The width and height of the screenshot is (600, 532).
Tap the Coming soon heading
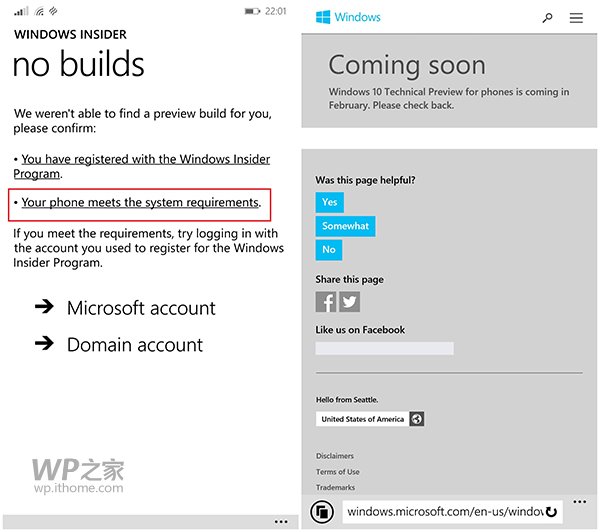click(407, 66)
